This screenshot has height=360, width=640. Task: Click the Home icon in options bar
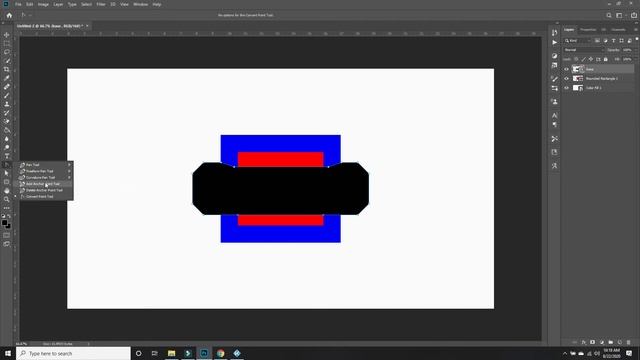(9, 15)
